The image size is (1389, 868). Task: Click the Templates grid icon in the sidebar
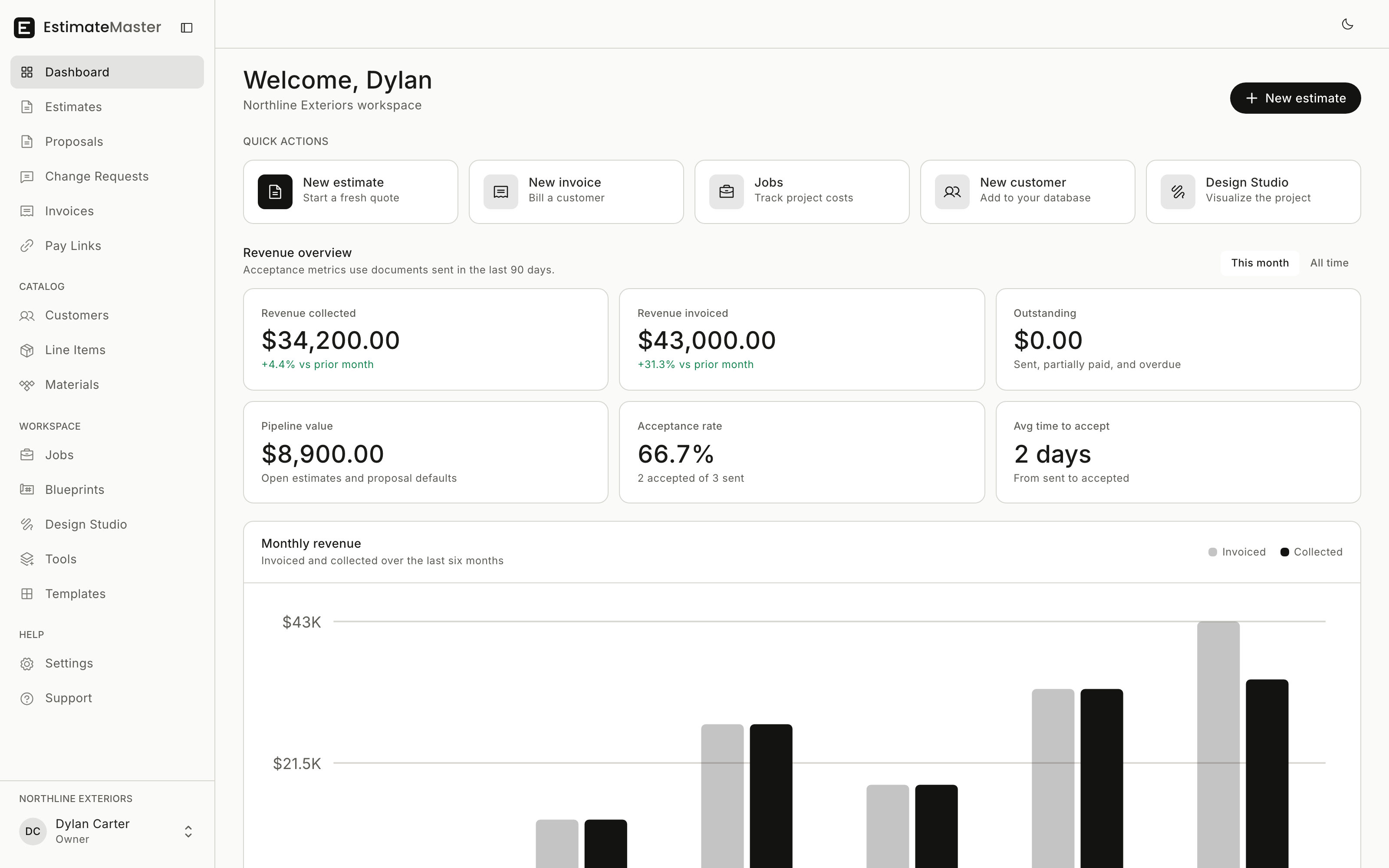[27, 594]
